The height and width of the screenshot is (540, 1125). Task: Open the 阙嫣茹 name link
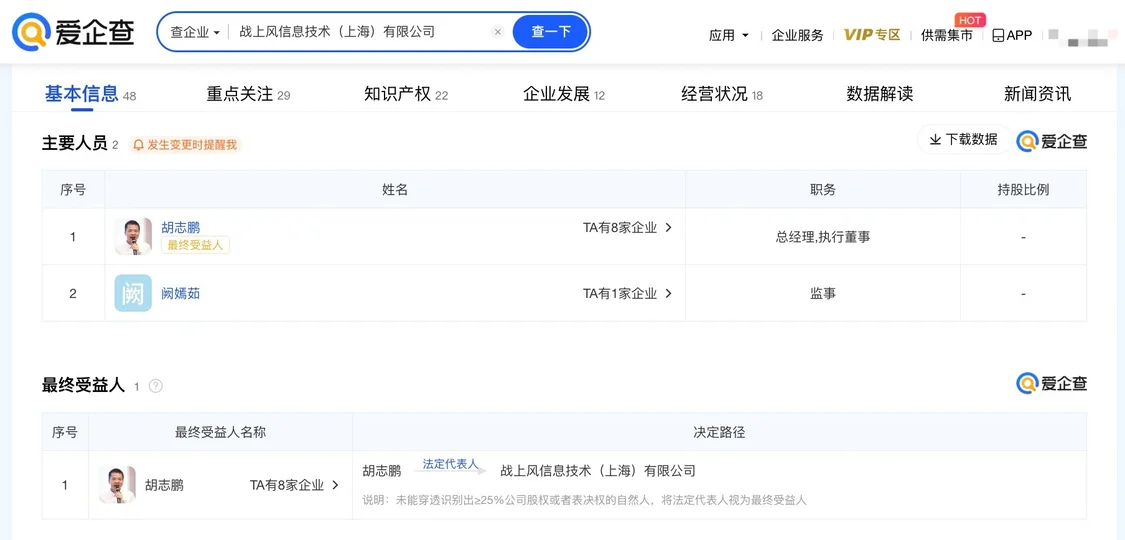[180, 293]
